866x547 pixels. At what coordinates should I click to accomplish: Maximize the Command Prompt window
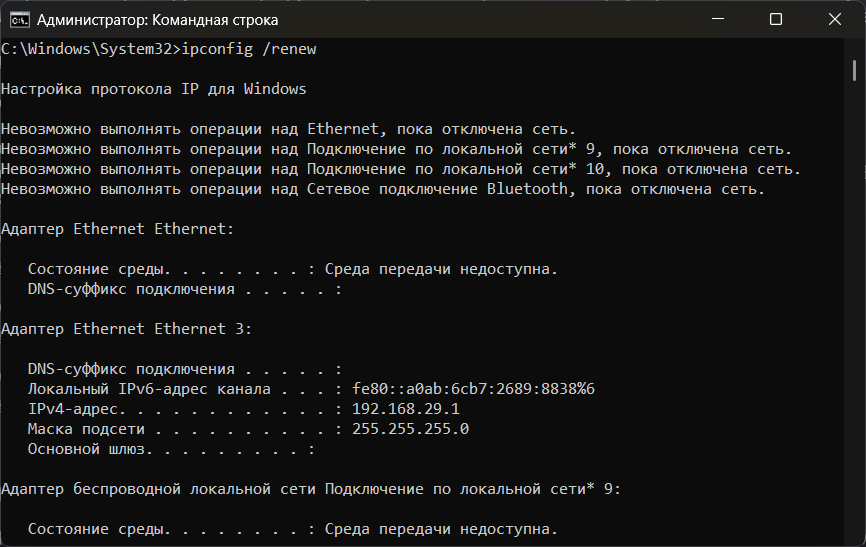point(776,19)
